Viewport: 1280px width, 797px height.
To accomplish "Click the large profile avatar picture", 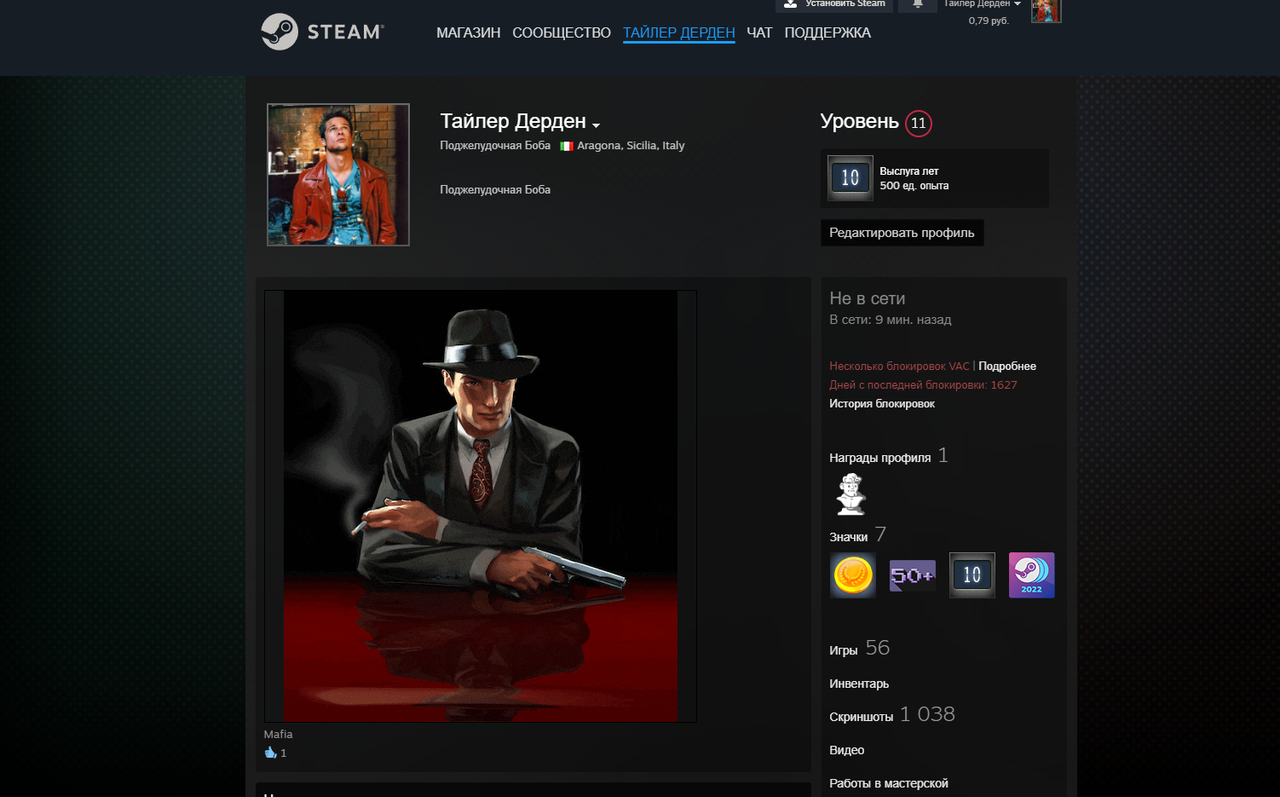I will (x=338, y=175).
